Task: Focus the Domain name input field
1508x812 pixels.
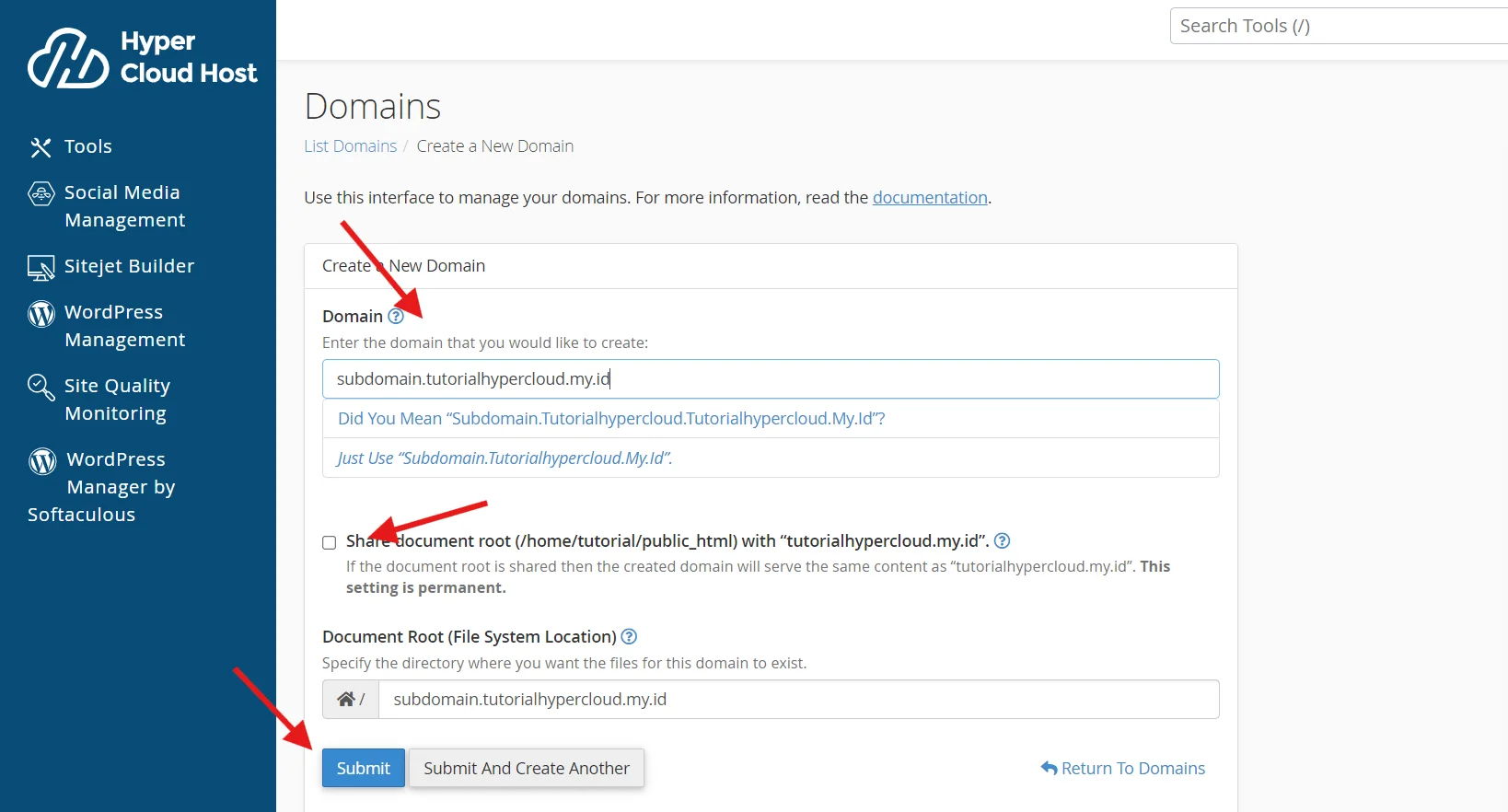Action: click(771, 379)
